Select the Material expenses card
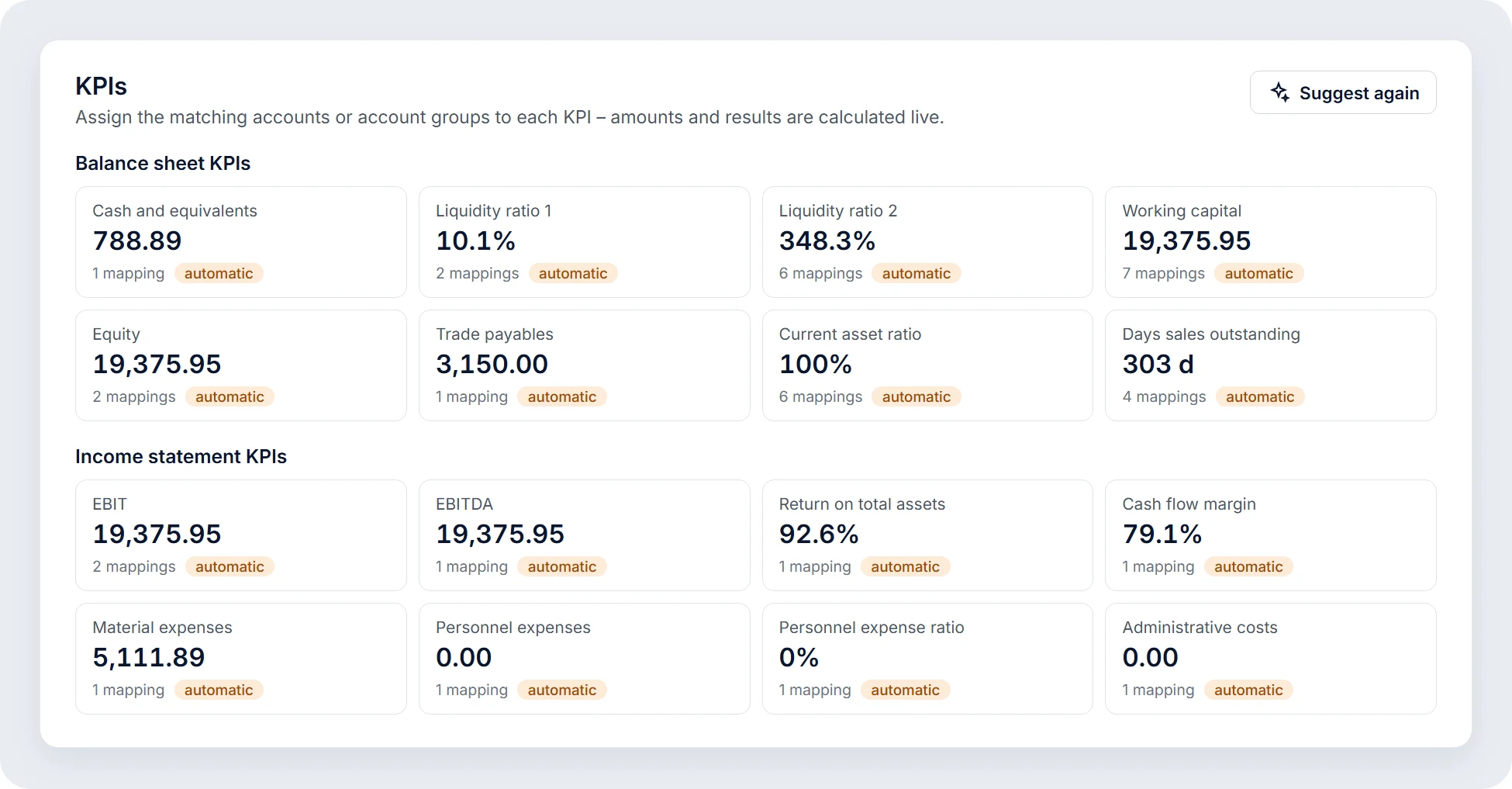Screen dimensions: 1512x789 (x=241, y=659)
